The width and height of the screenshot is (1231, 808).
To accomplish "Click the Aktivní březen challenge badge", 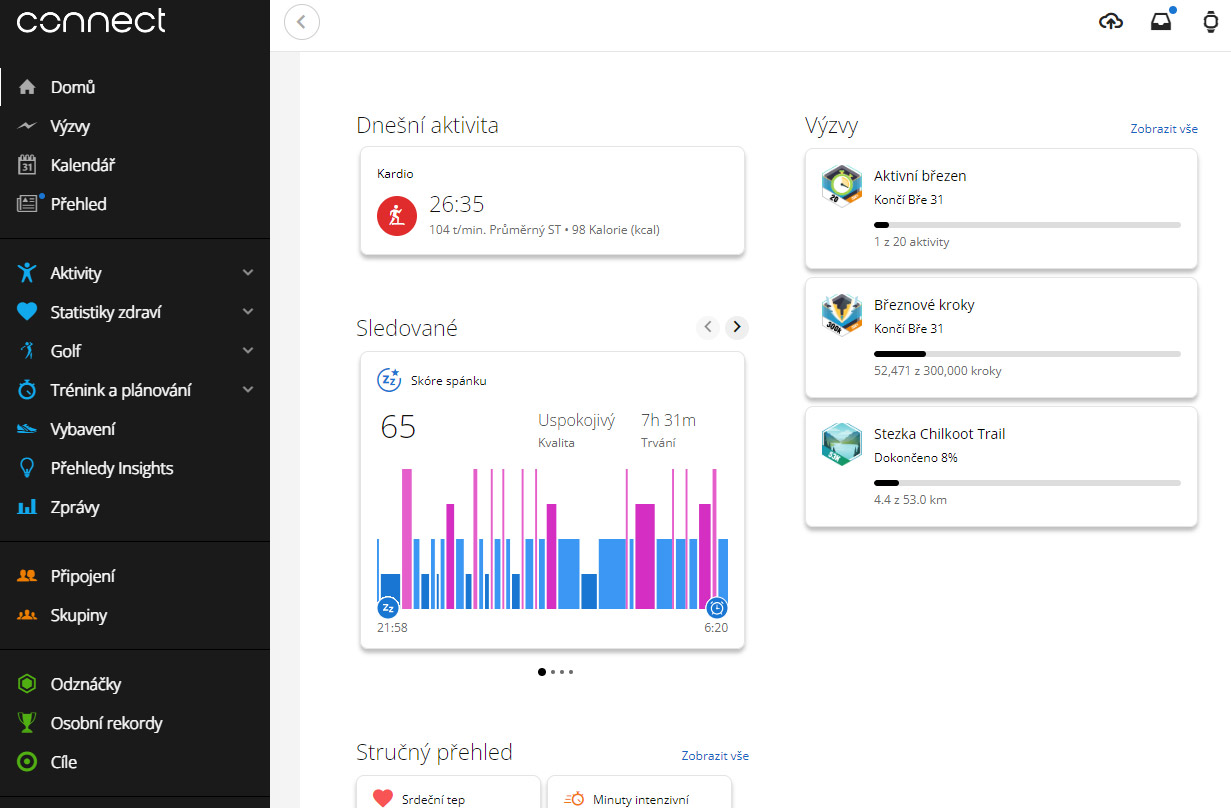I will 841,186.
